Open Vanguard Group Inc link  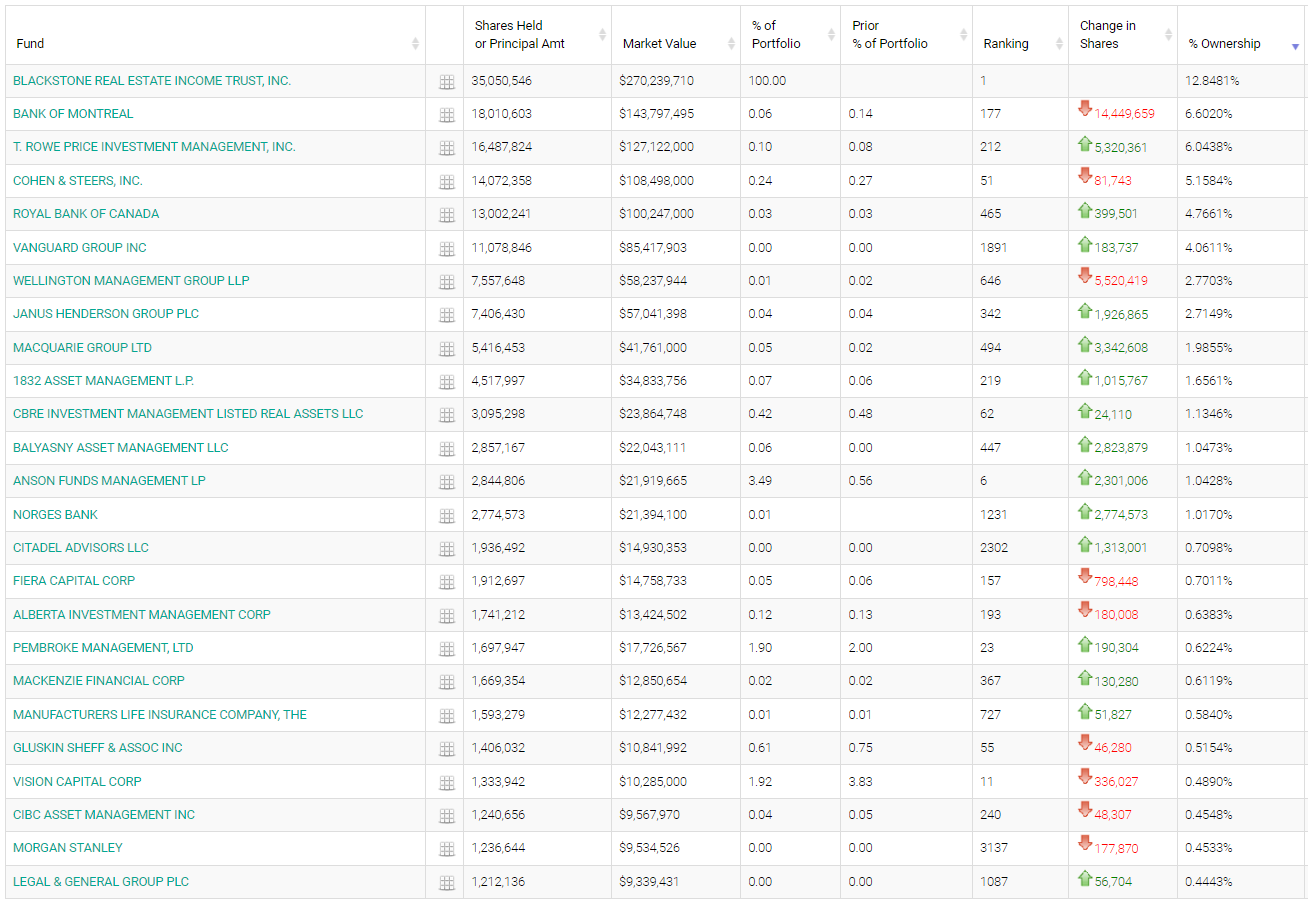tap(80, 248)
